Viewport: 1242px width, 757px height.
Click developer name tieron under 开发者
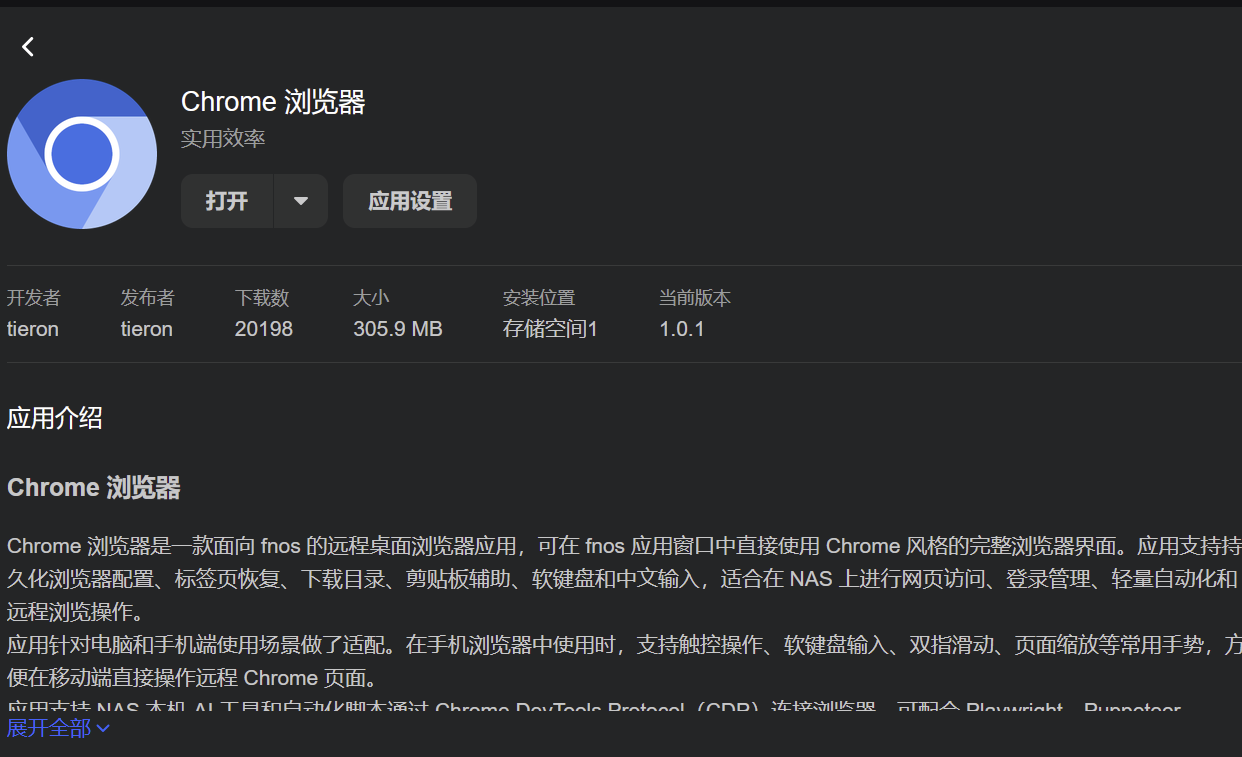click(x=33, y=329)
